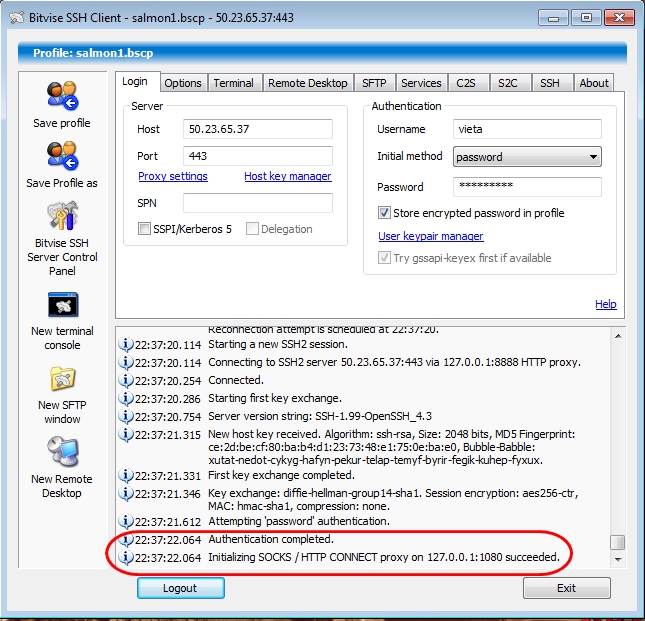This screenshot has height=621, width=645.
Task: Click the Bitvise app icon in title bar
Action: (16, 18)
